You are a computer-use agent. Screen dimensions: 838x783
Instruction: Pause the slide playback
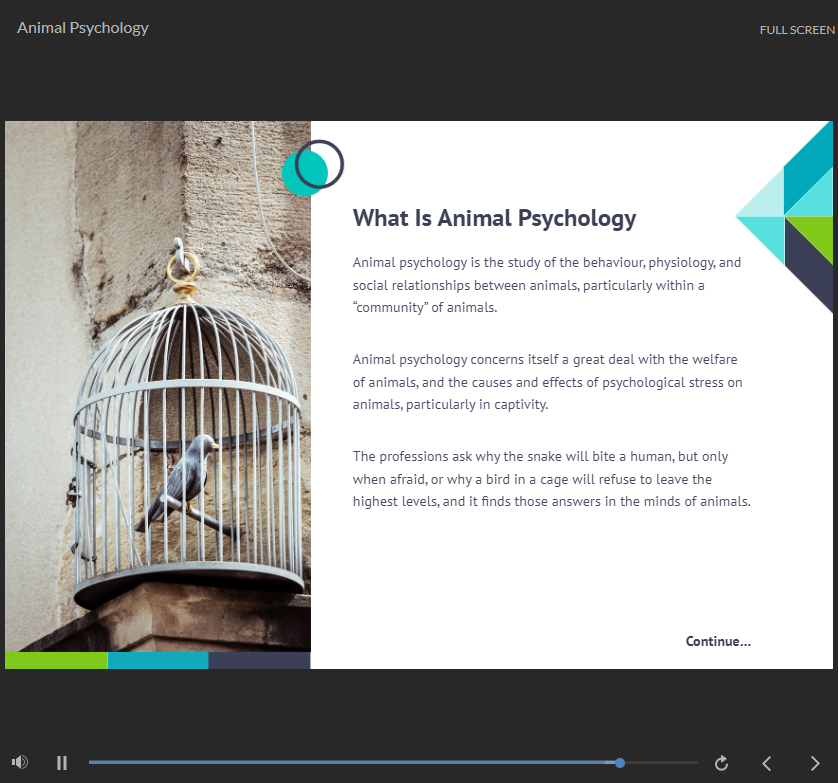[x=61, y=762]
